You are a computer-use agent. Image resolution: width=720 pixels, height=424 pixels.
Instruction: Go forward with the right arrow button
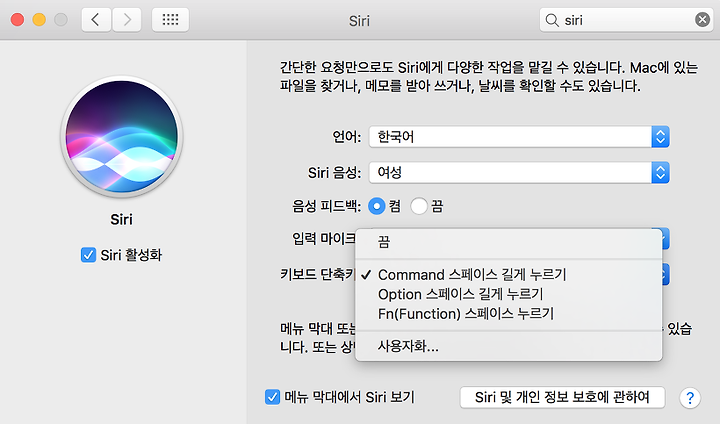(127, 20)
